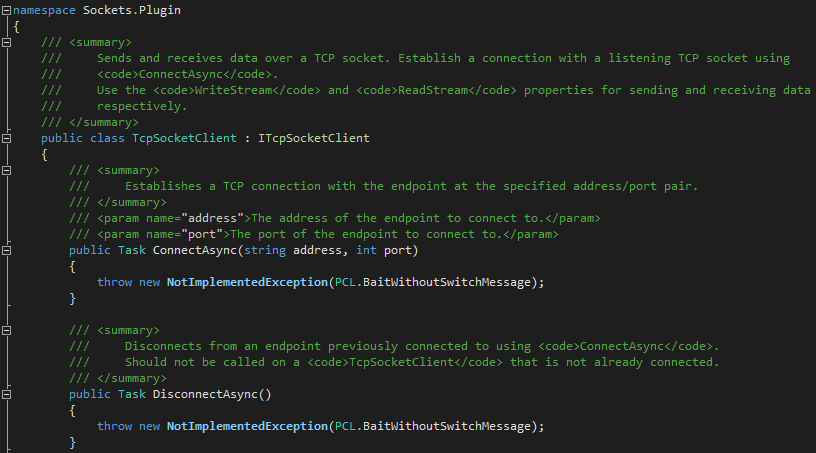Collapse the ConnectAsync method body
This screenshot has height=453, width=816.
tap(6, 250)
